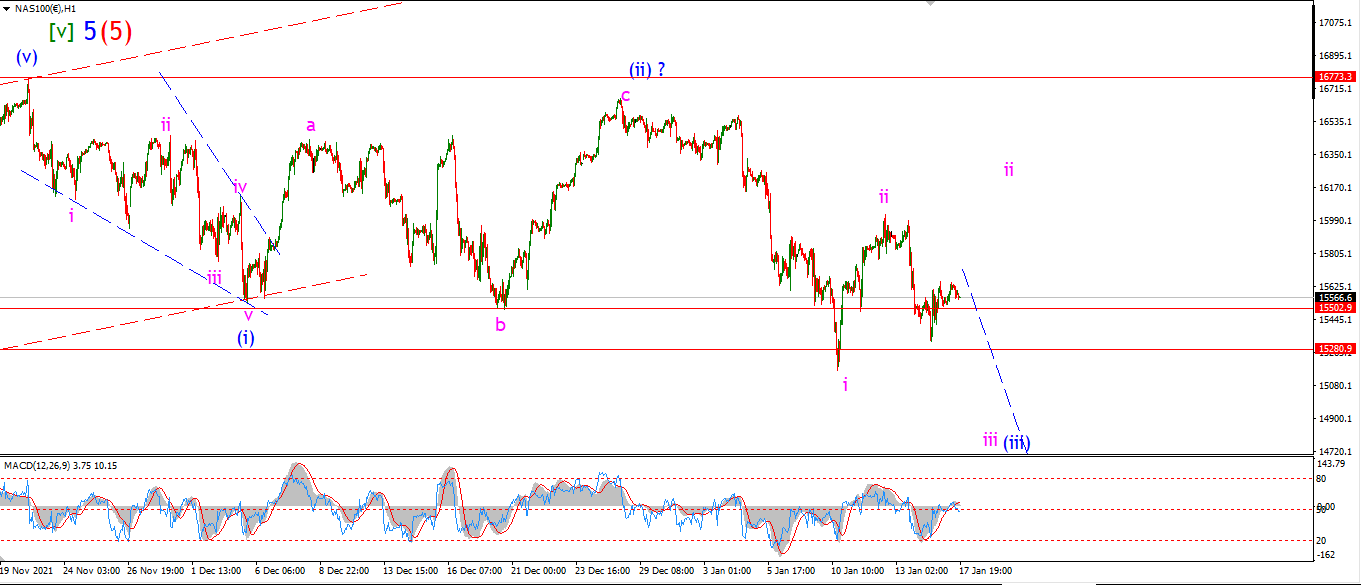Select the red 15502.9 price level tag

click(1336, 308)
